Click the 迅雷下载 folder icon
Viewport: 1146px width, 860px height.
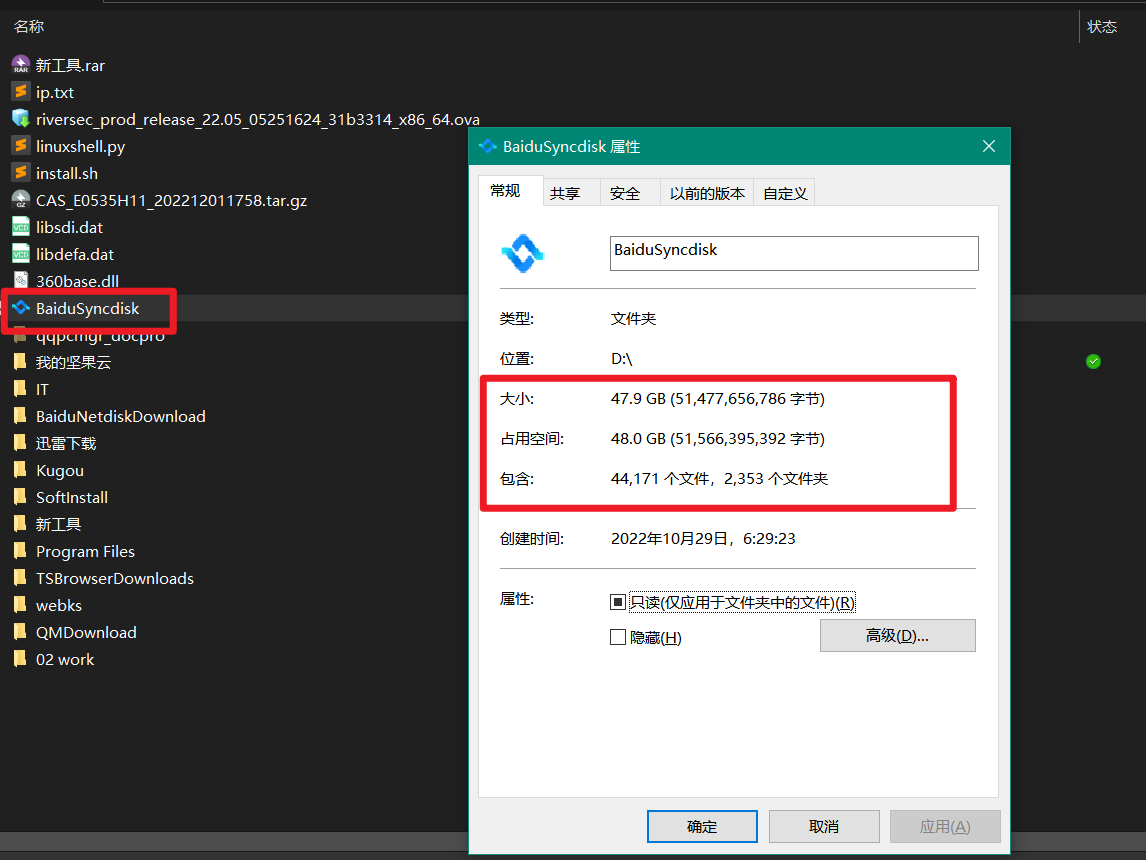click(20, 443)
